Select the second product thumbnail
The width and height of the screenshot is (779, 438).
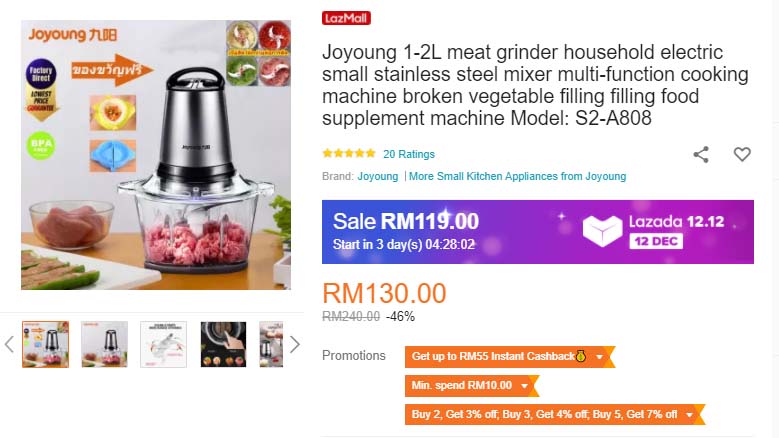coord(104,344)
